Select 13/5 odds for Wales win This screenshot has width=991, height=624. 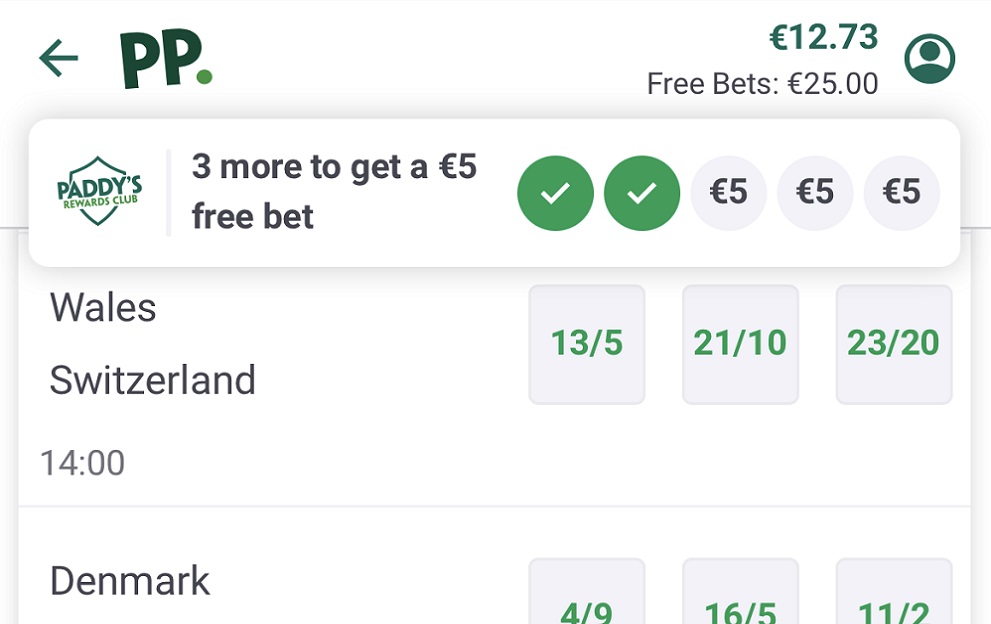tap(587, 344)
